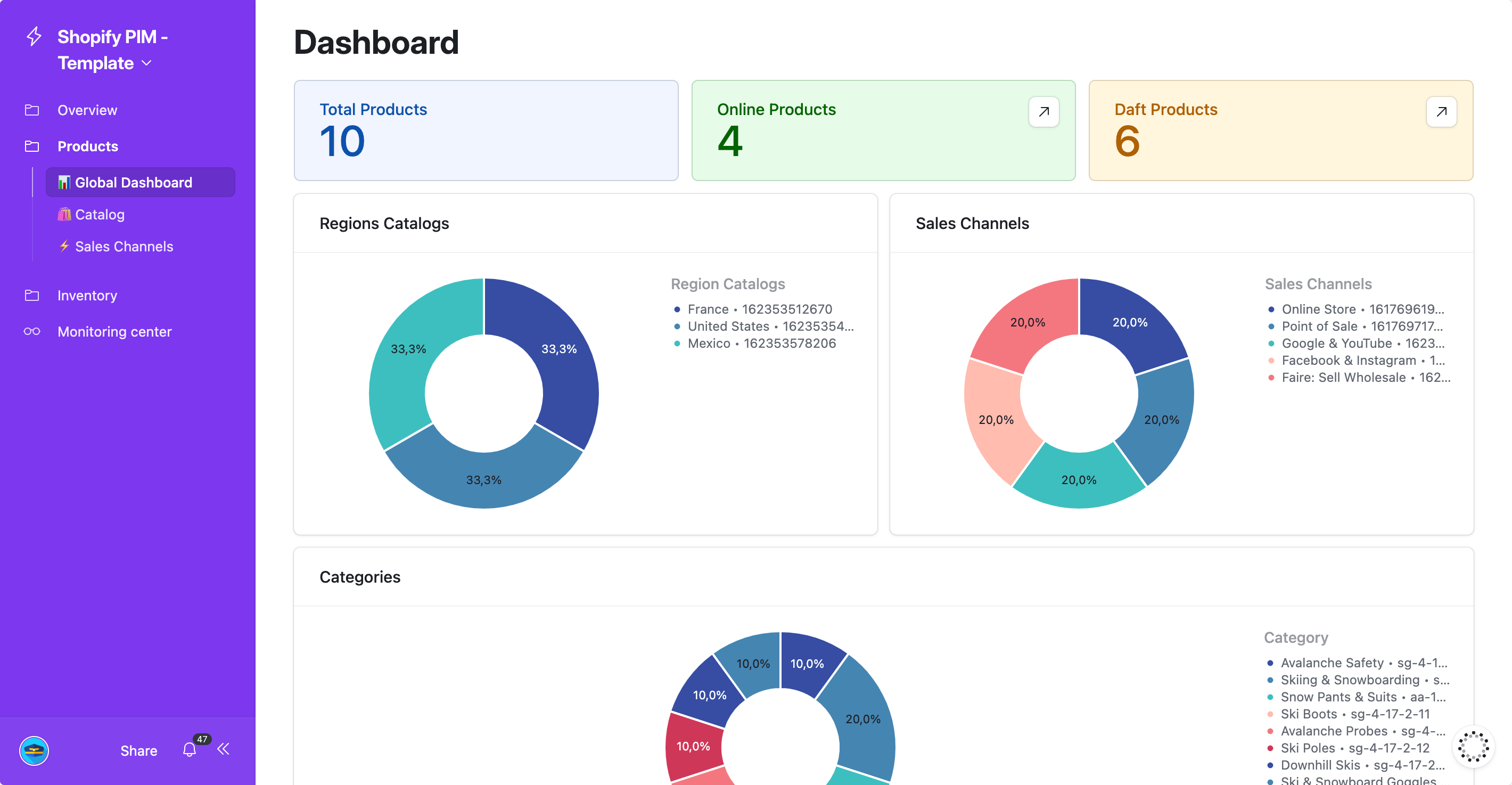Image resolution: width=1512 pixels, height=785 pixels.
Task: Collapse the sidebar with double-chevron arrows
Action: point(224,749)
